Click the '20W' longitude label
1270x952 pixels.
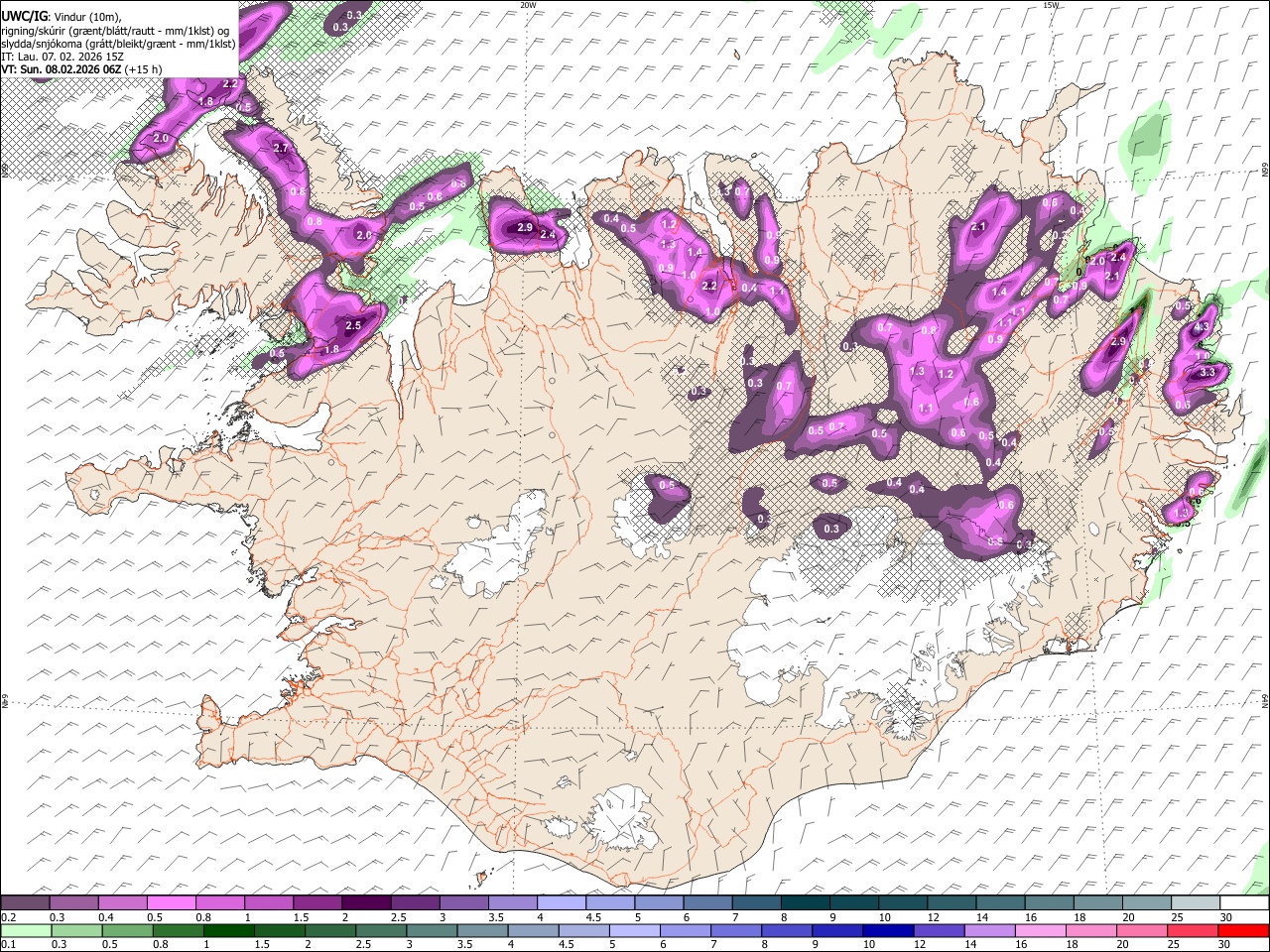(x=528, y=5)
